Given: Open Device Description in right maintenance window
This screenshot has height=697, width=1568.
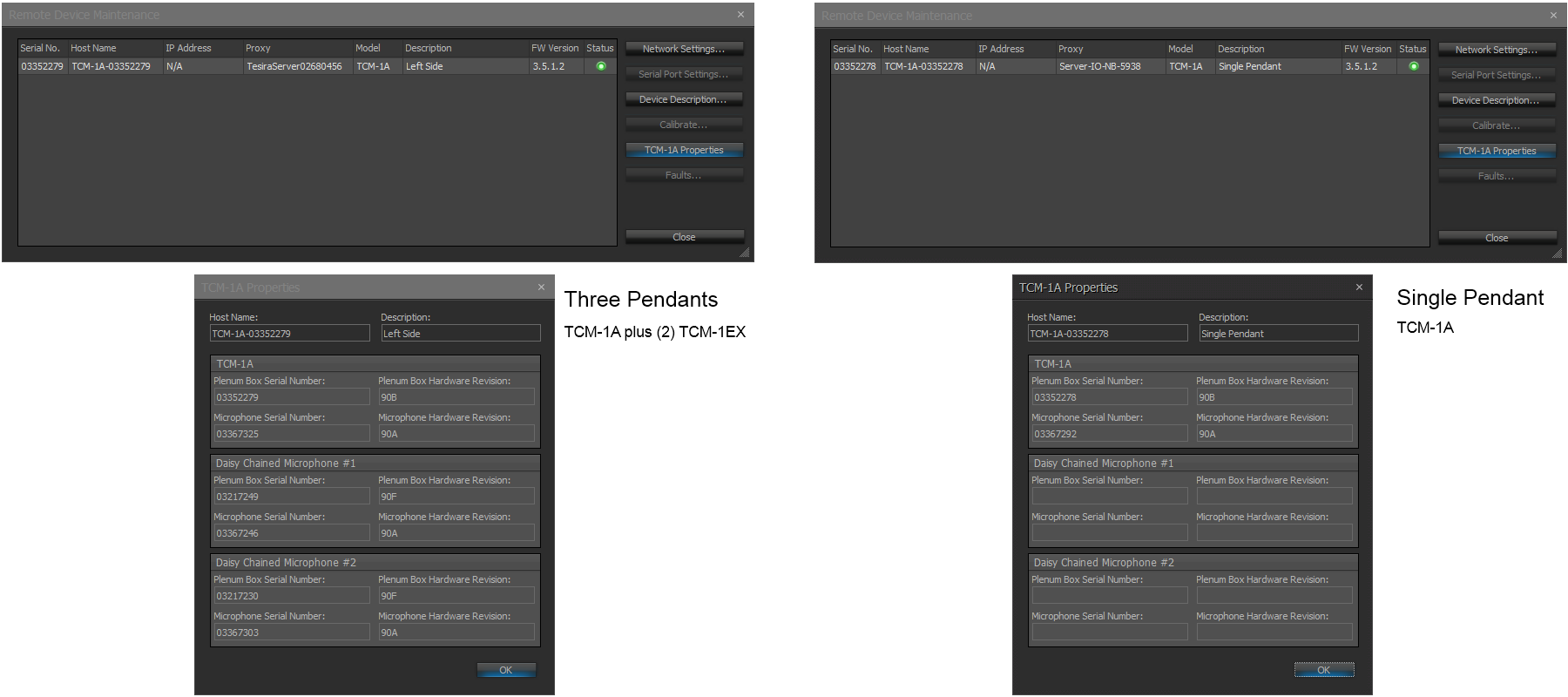Looking at the screenshot, I should tap(1497, 100).
